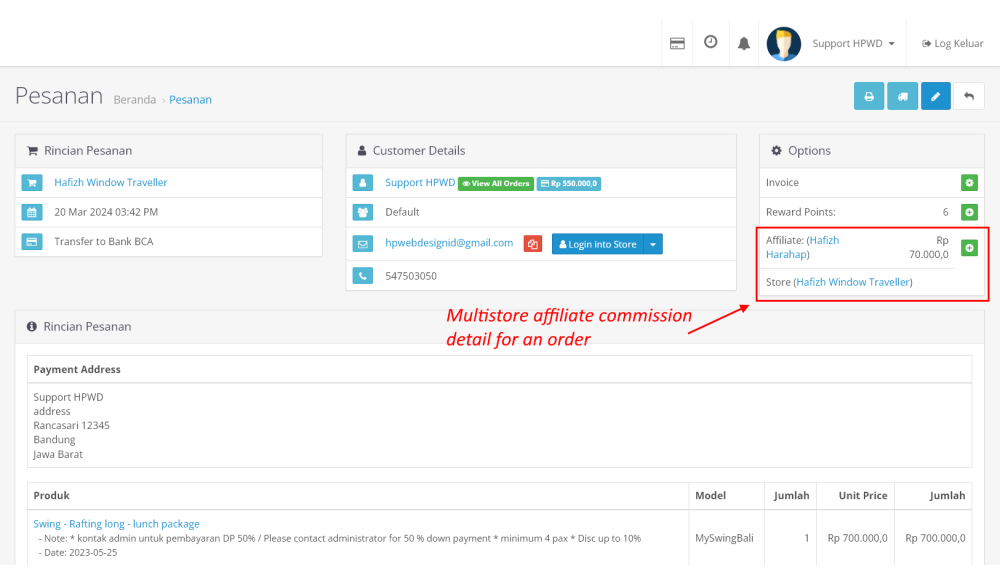Click the Log Keluar link
This screenshot has height=585, width=1000.
pos(953,44)
